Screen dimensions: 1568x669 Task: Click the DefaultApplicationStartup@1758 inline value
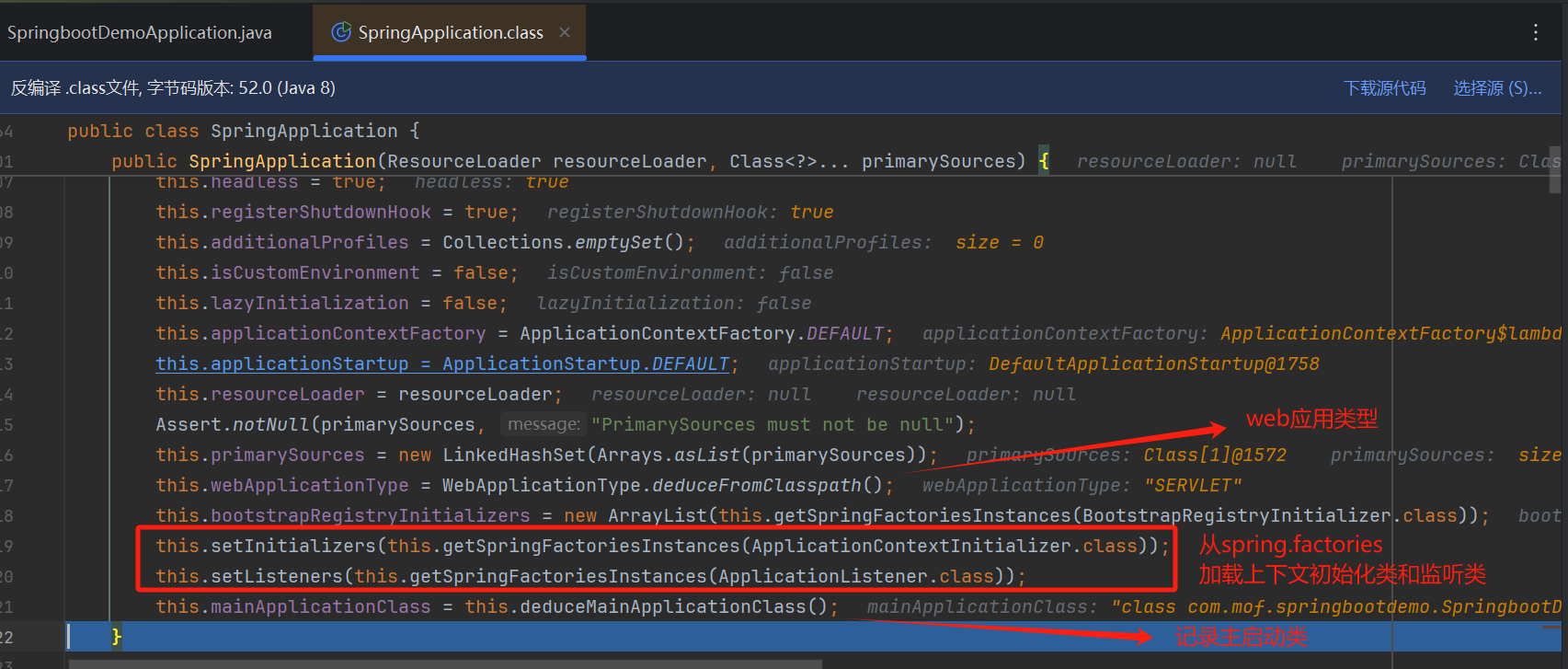(1153, 364)
